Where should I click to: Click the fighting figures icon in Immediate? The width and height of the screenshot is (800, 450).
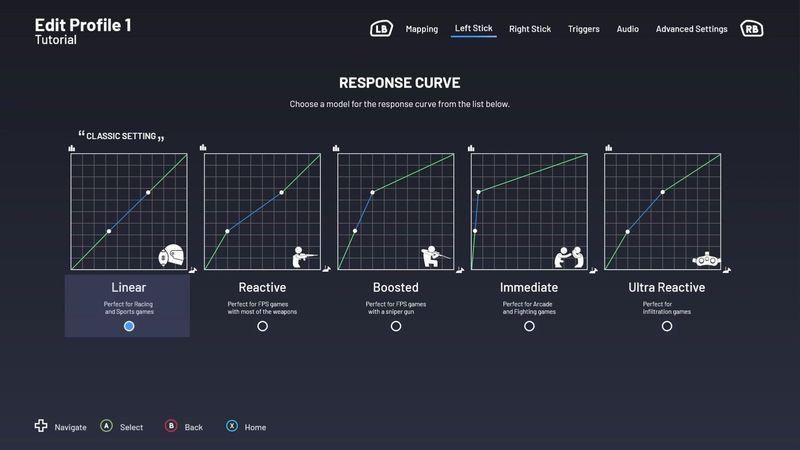tap(569, 257)
